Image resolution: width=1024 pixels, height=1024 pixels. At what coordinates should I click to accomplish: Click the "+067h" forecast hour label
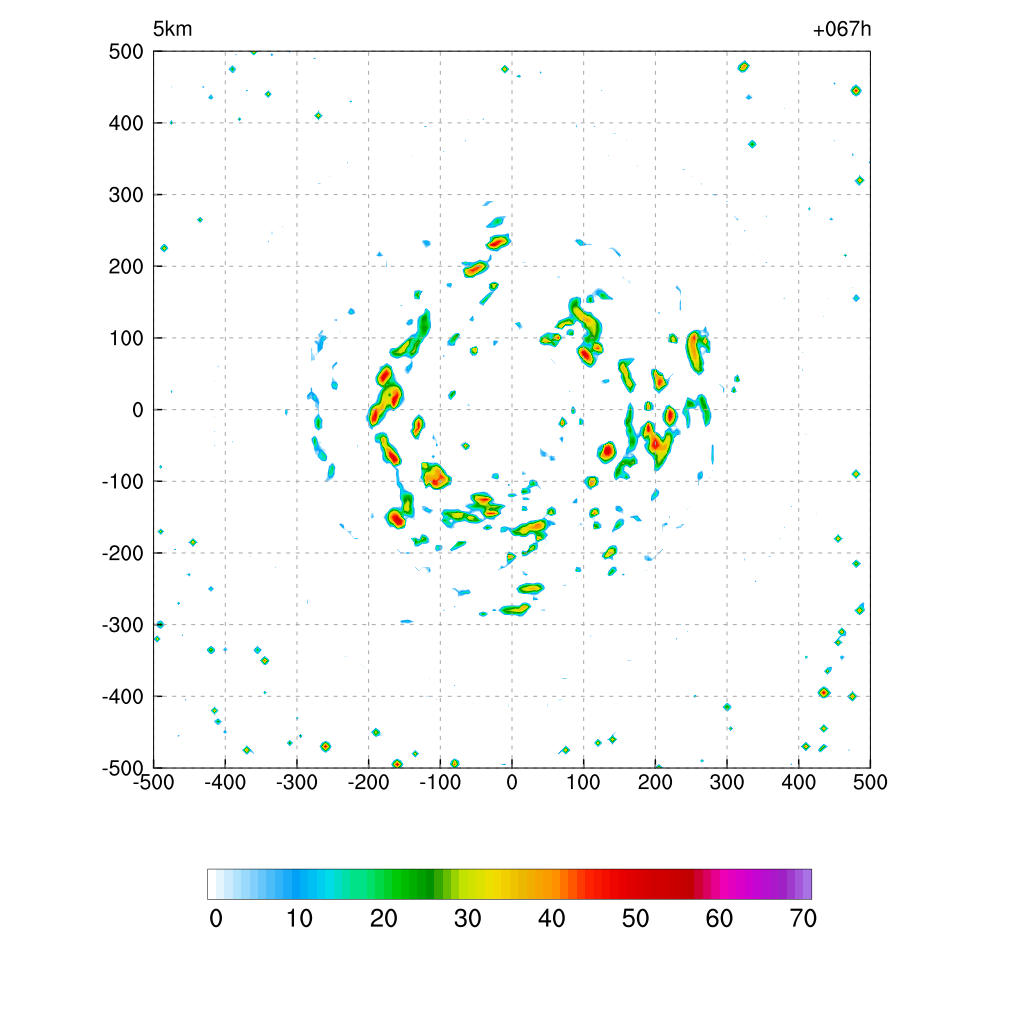point(842,29)
